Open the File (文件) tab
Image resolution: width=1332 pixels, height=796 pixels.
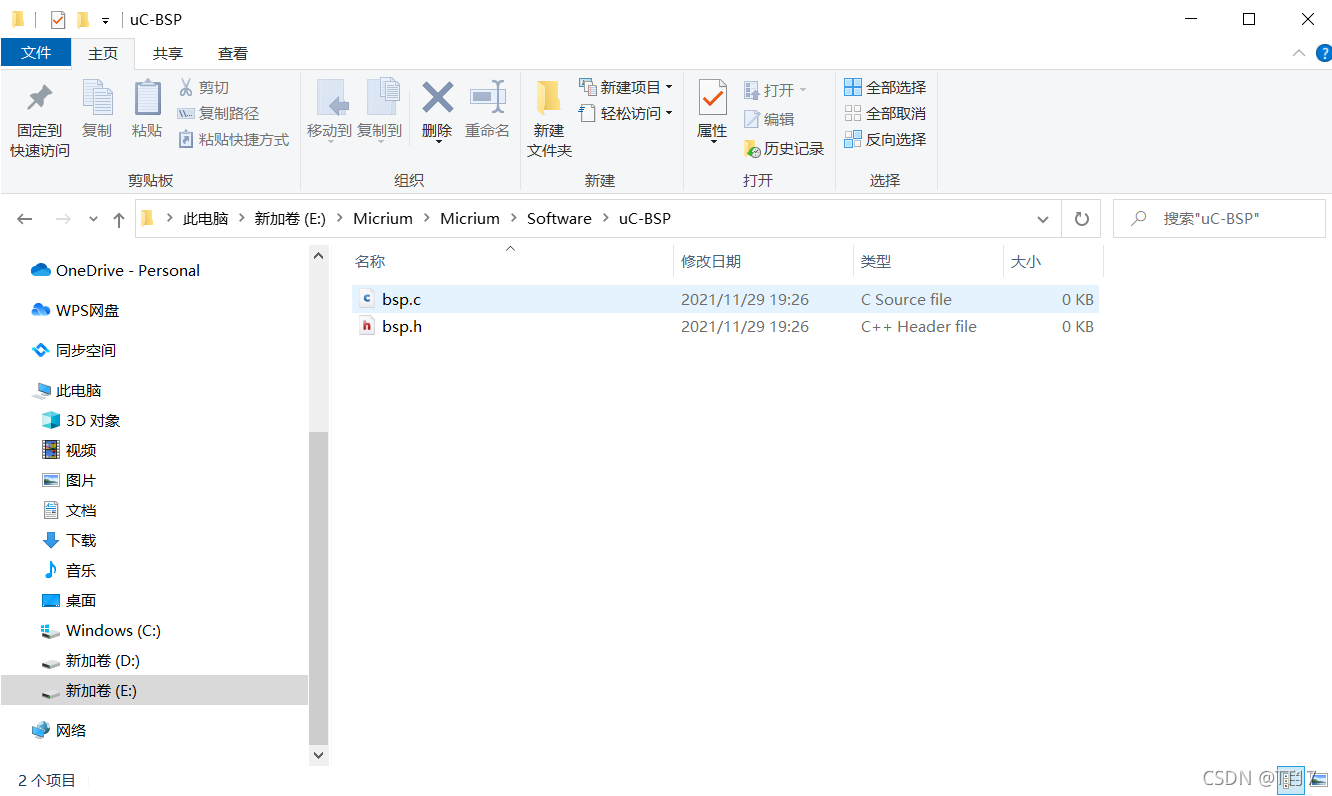(x=36, y=53)
